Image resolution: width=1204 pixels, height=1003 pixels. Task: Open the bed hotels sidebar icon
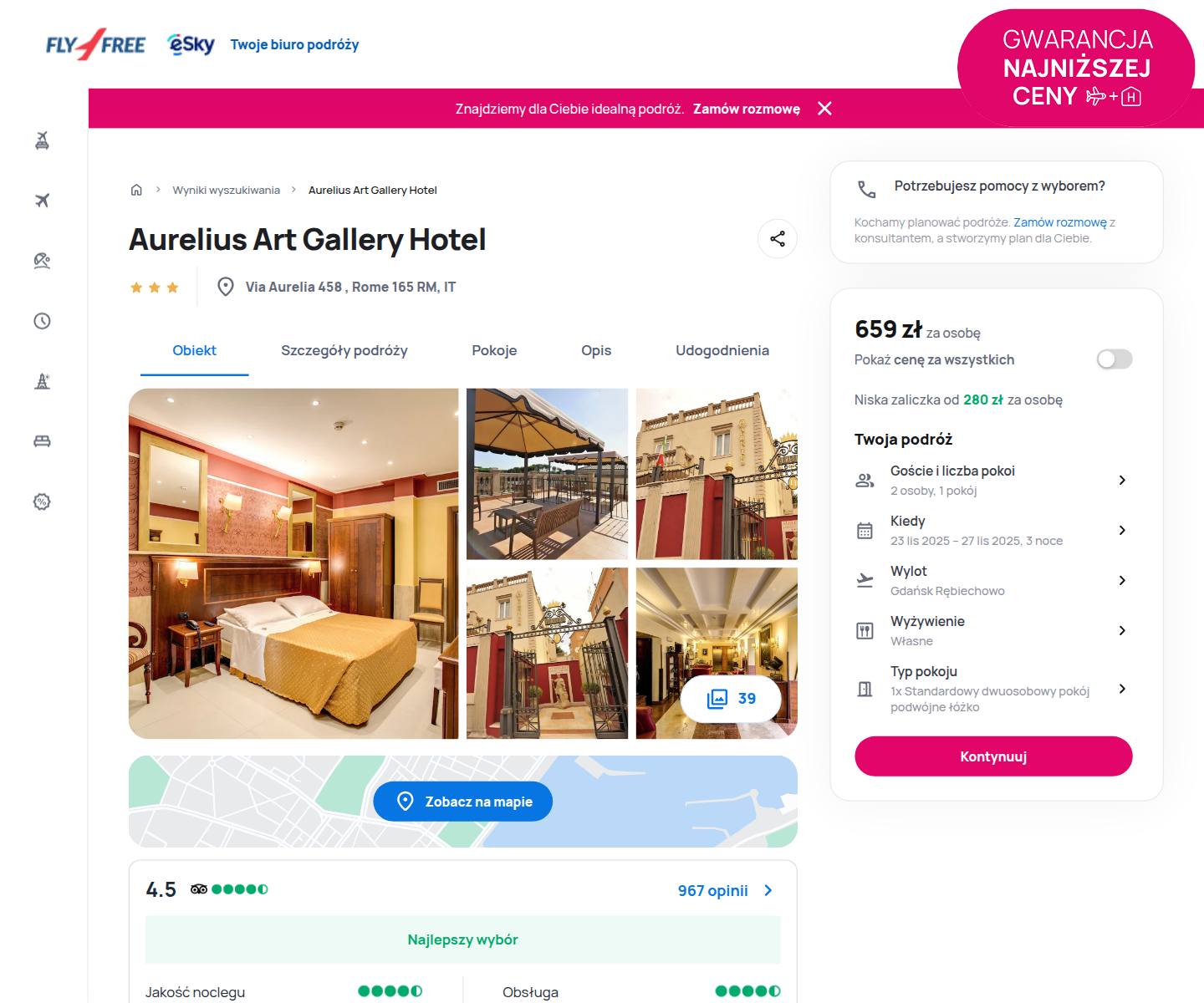(42, 441)
